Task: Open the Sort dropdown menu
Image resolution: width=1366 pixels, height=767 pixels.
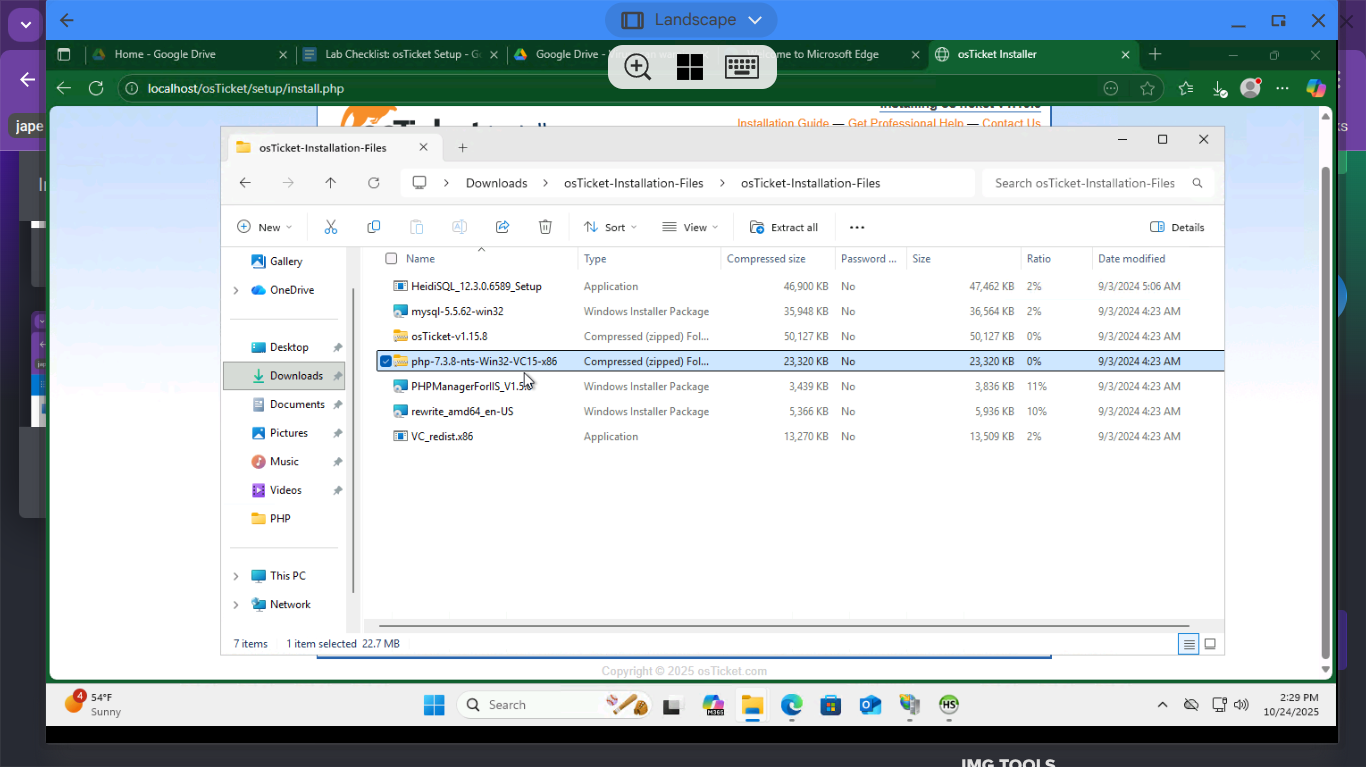Action: (610, 227)
